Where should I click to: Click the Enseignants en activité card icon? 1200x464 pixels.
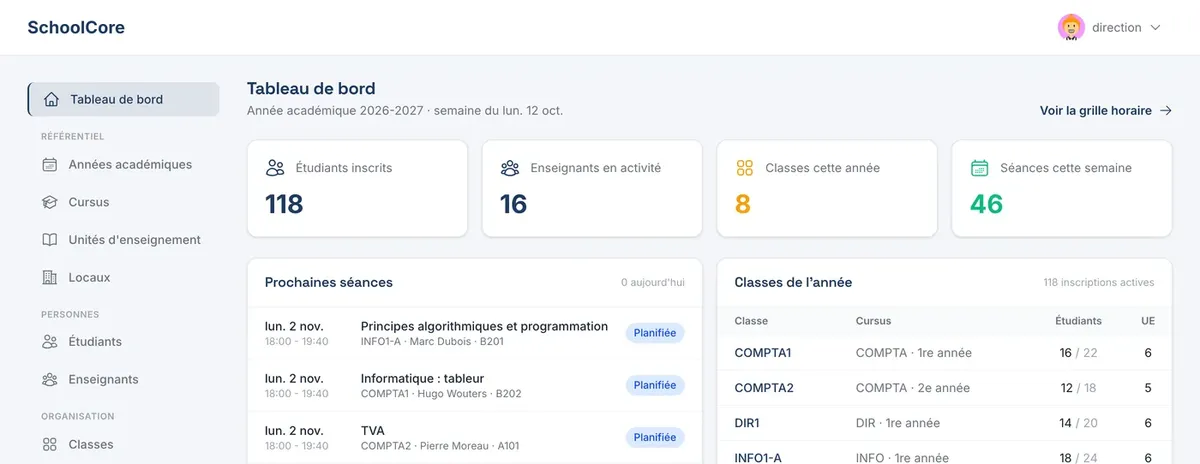(x=510, y=168)
